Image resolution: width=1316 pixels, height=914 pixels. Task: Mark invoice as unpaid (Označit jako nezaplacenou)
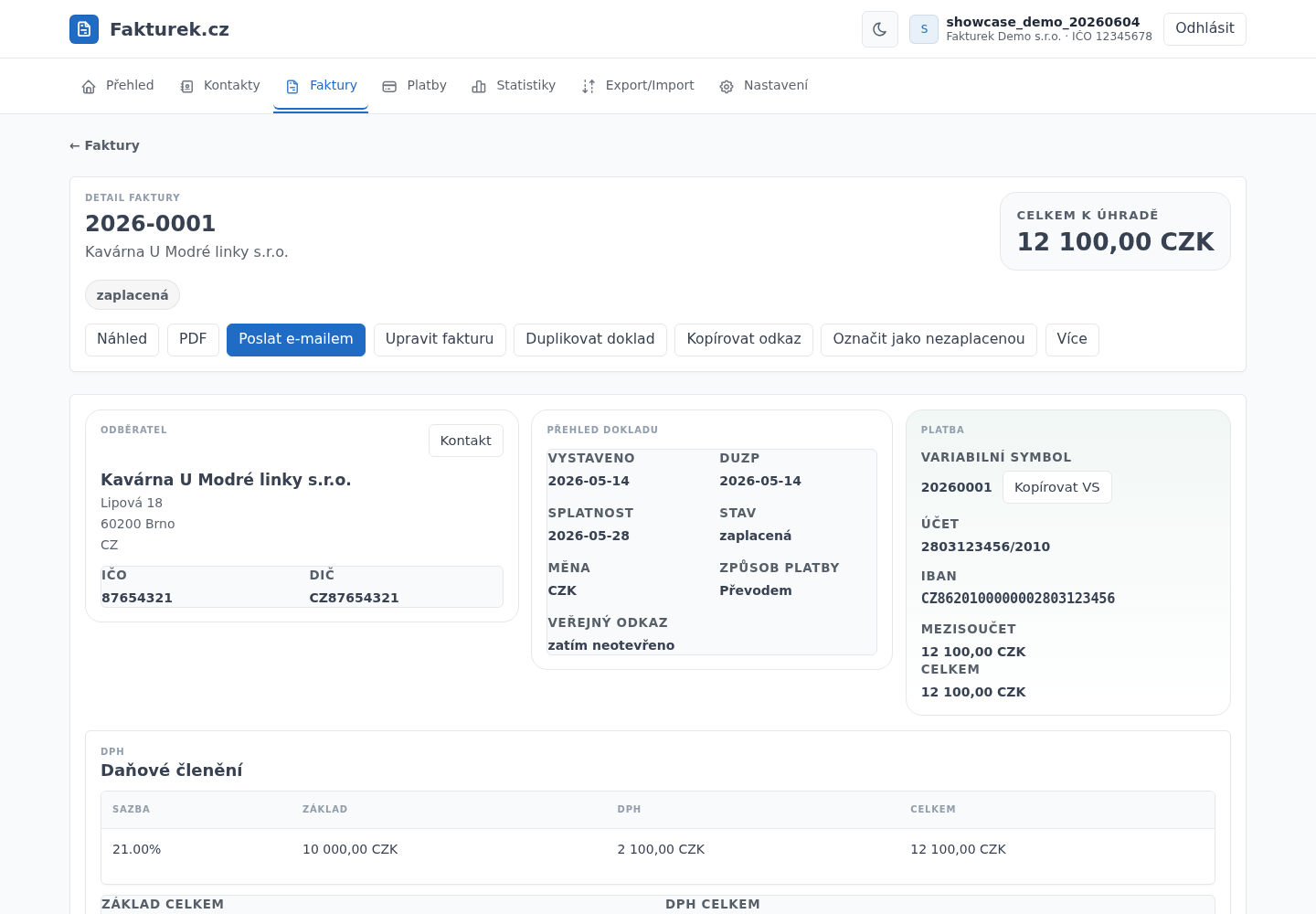pos(929,339)
